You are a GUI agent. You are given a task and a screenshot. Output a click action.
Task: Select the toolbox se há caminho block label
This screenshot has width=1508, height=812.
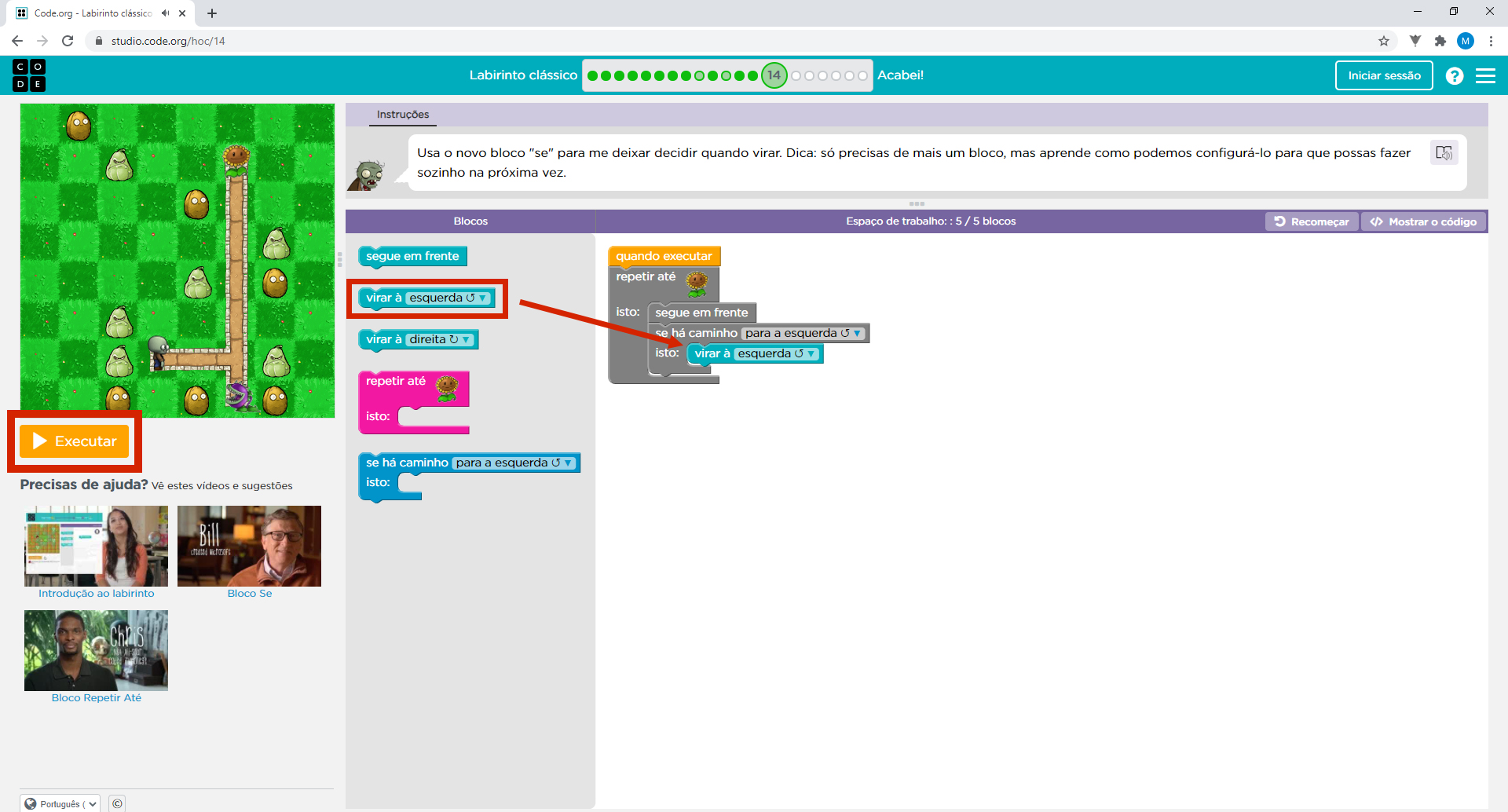click(407, 463)
